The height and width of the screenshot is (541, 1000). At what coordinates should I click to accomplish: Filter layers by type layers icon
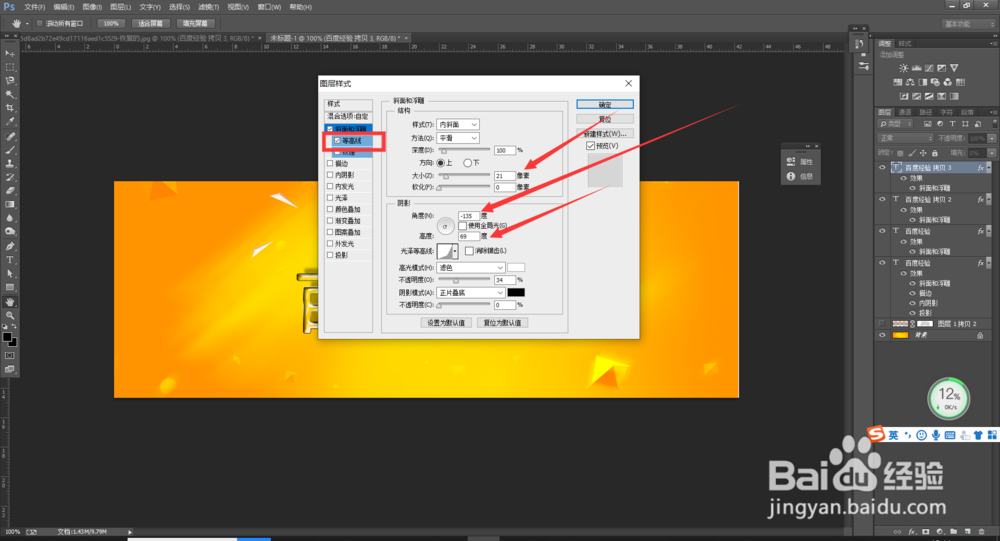tap(952, 124)
